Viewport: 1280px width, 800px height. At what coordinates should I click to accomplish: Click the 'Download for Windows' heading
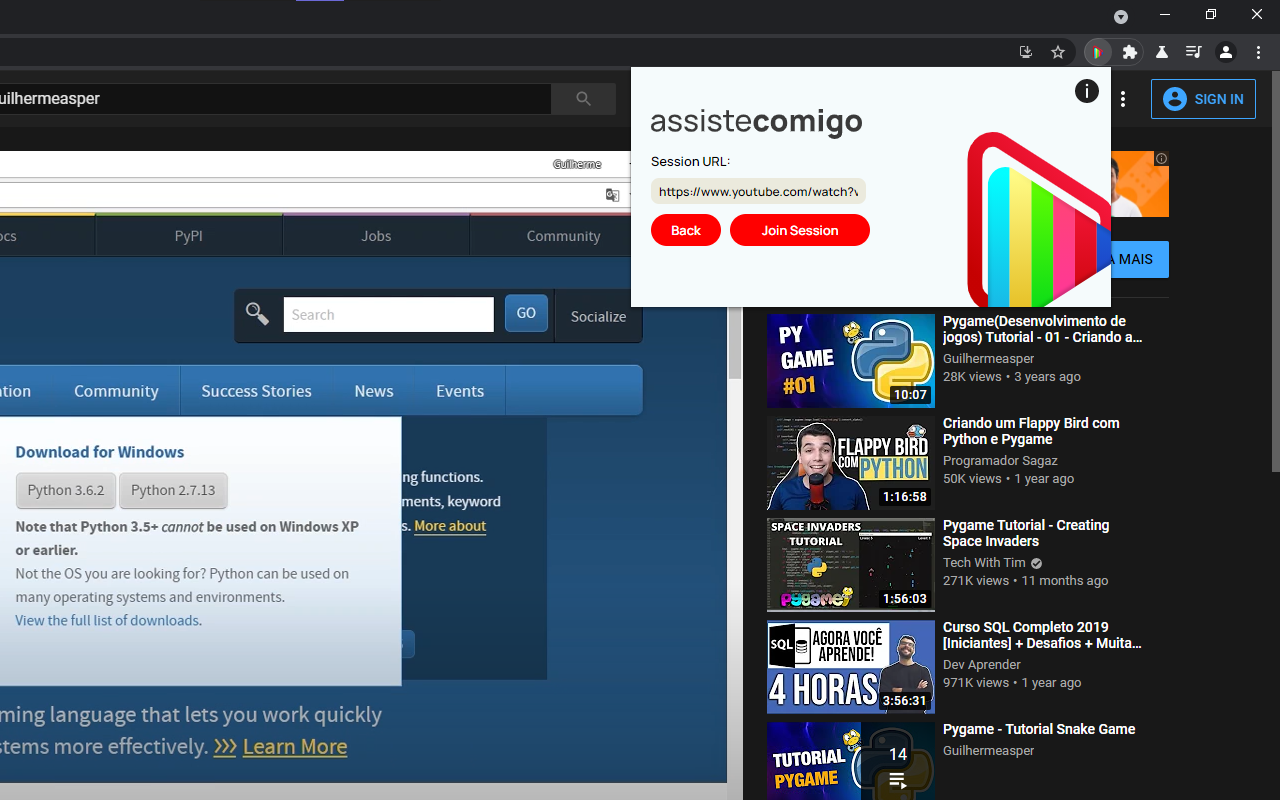pyautogui.click(x=100, y=452)
